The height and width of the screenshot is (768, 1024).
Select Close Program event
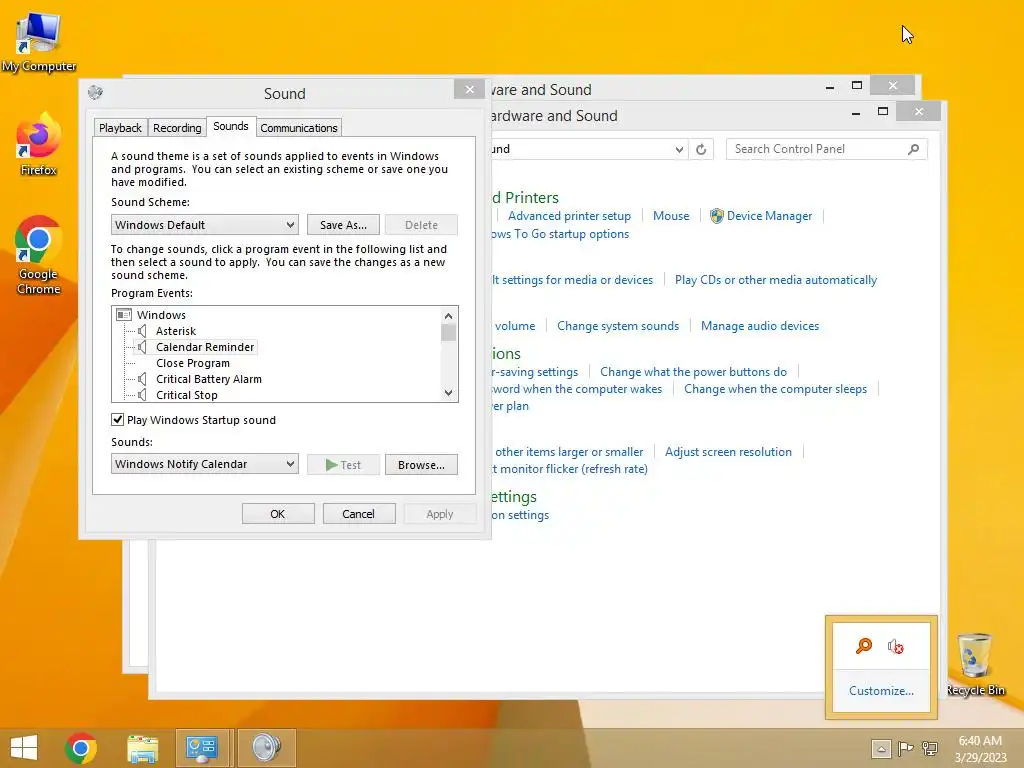point(193,363)
